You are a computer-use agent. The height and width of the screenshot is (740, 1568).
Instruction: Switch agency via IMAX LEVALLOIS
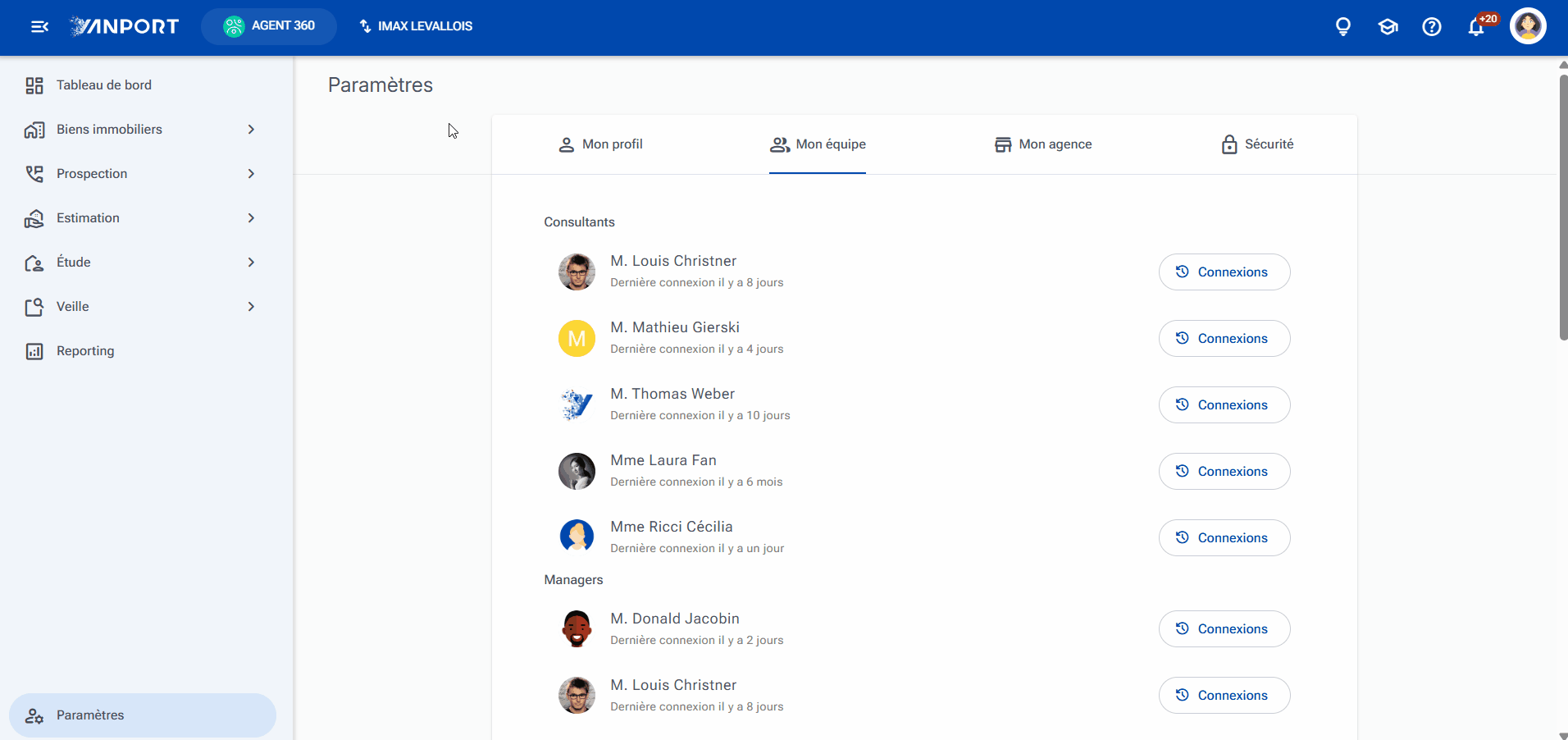coord(416,26)
